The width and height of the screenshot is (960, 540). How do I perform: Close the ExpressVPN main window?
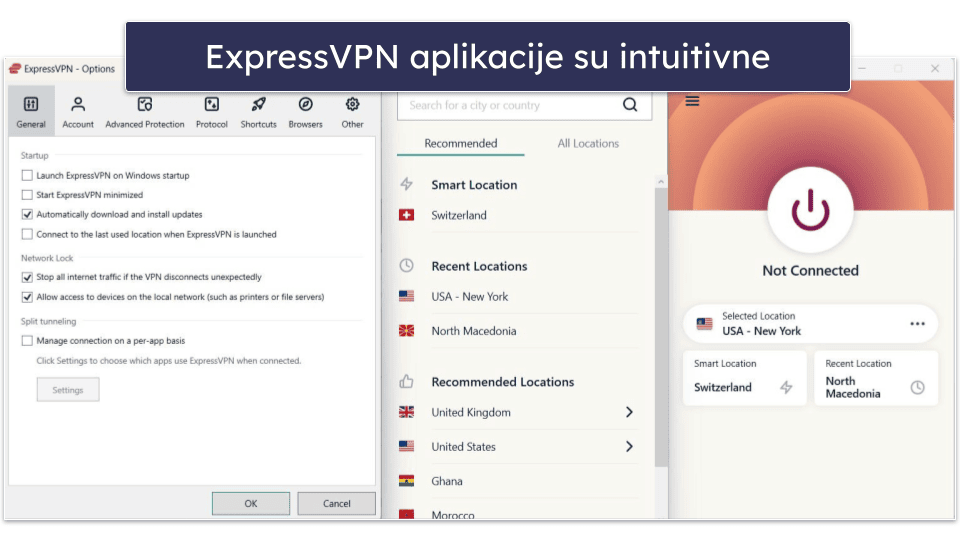(935, 69)
